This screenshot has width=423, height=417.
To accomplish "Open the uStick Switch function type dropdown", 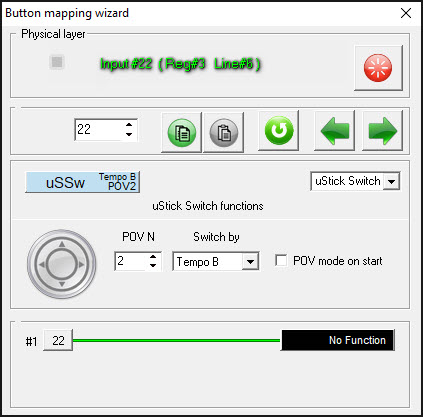I will (x=391, y=182).
